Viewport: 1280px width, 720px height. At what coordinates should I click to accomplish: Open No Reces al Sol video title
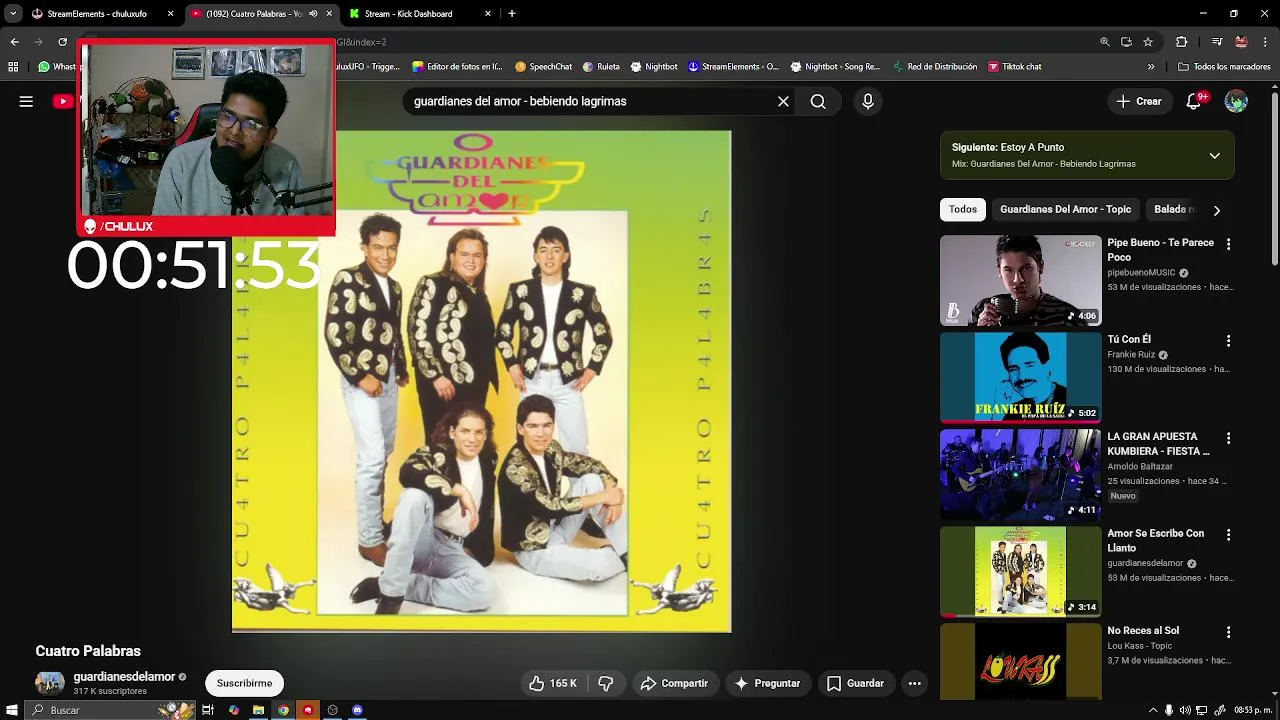(1143, 630)
